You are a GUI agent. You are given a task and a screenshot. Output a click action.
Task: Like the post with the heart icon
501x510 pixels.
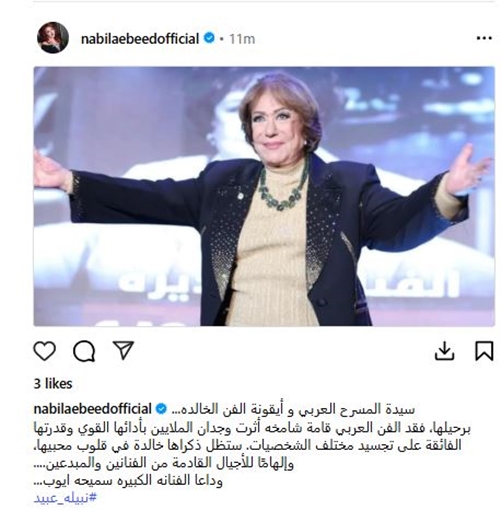(x=45, y=351)
